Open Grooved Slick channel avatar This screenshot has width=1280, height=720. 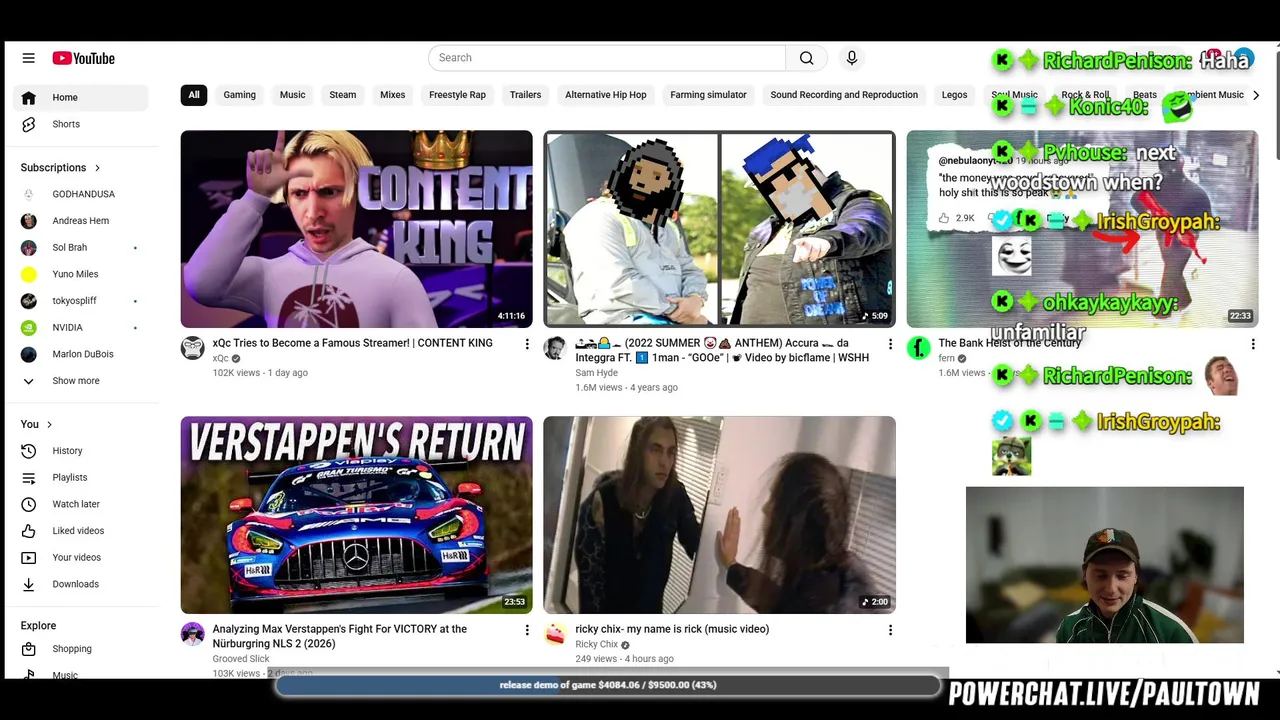coord(192,634)
